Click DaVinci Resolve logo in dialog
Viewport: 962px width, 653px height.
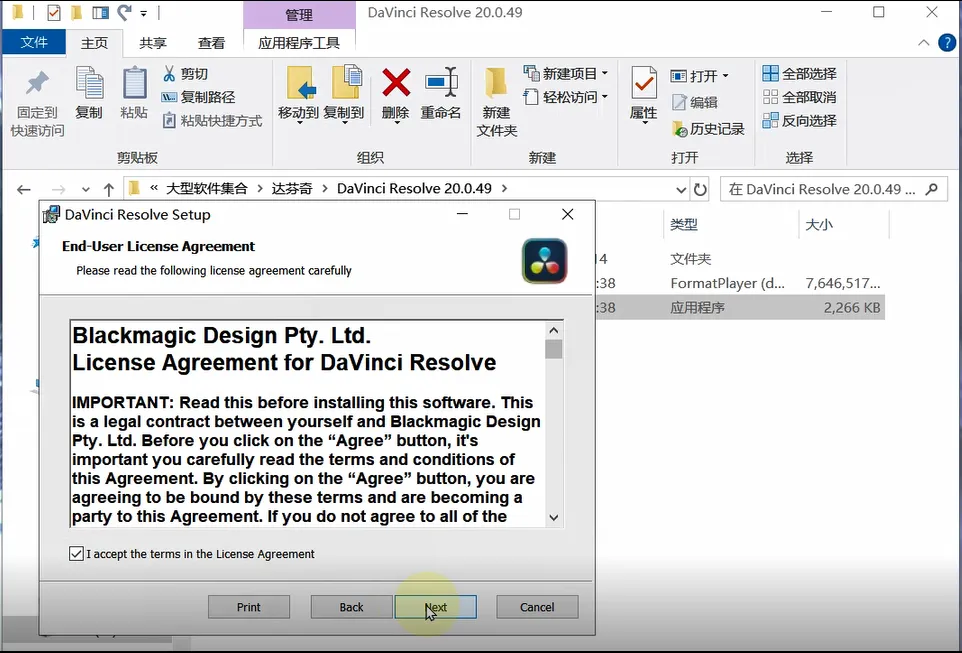(x=544, y=261)
